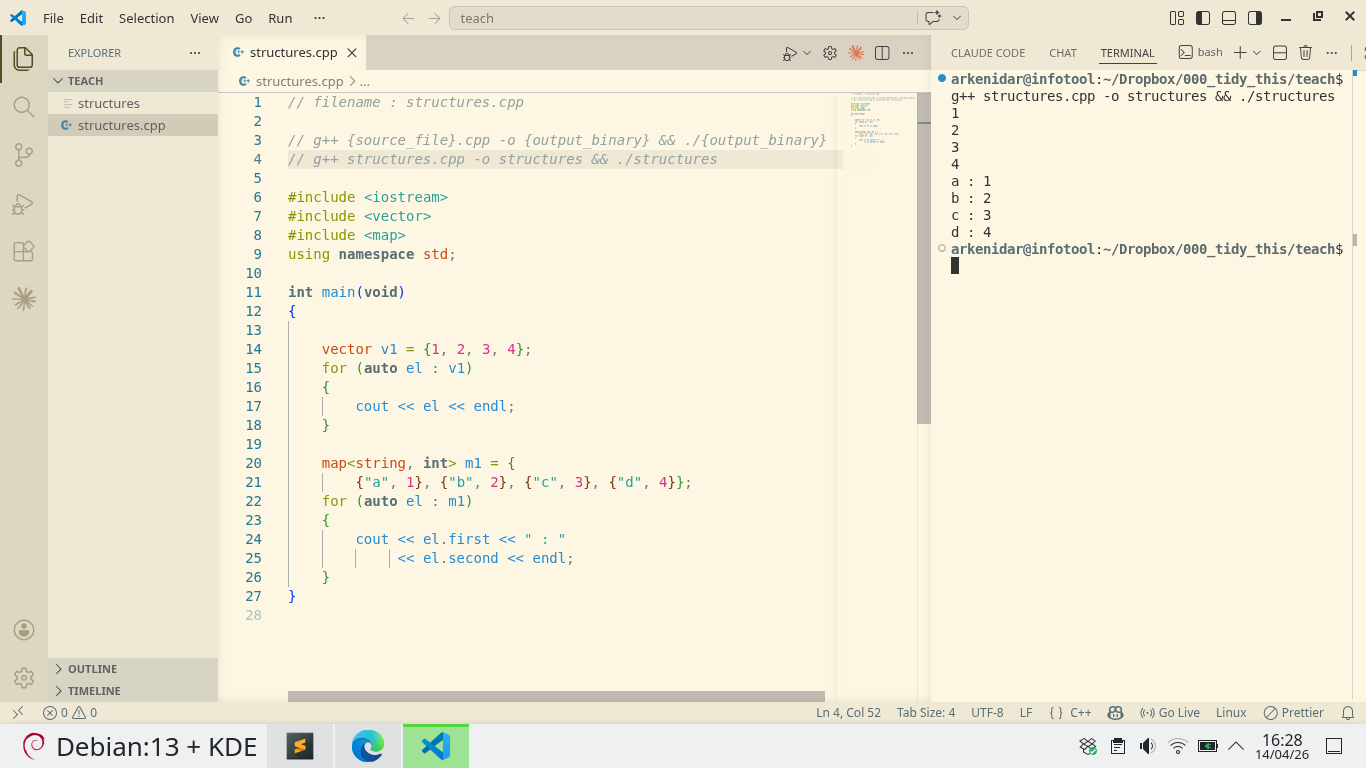Toggle the bottom panel layout button

coord(1229,18)
